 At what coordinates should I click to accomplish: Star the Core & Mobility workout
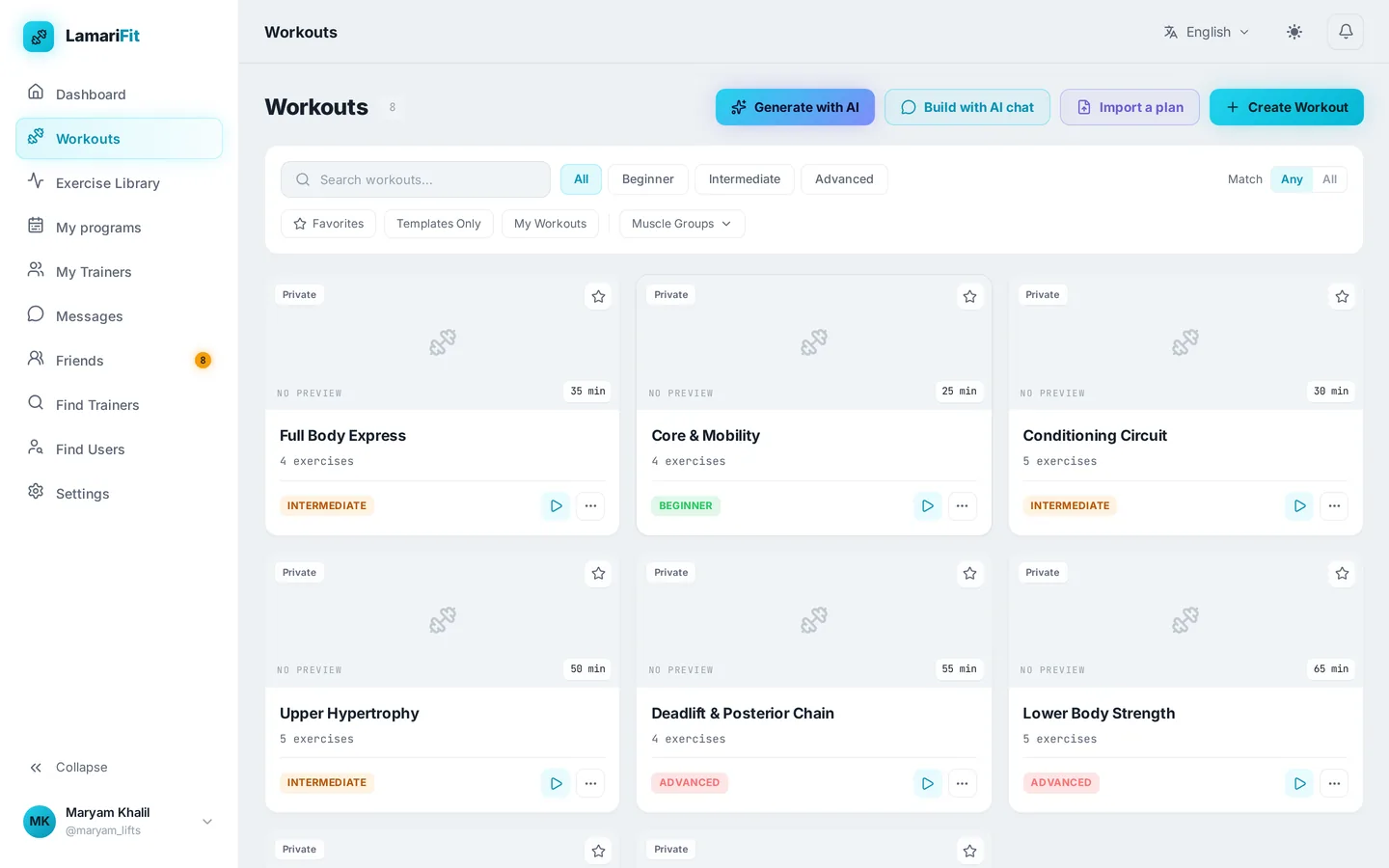click(x=970, y=296)
